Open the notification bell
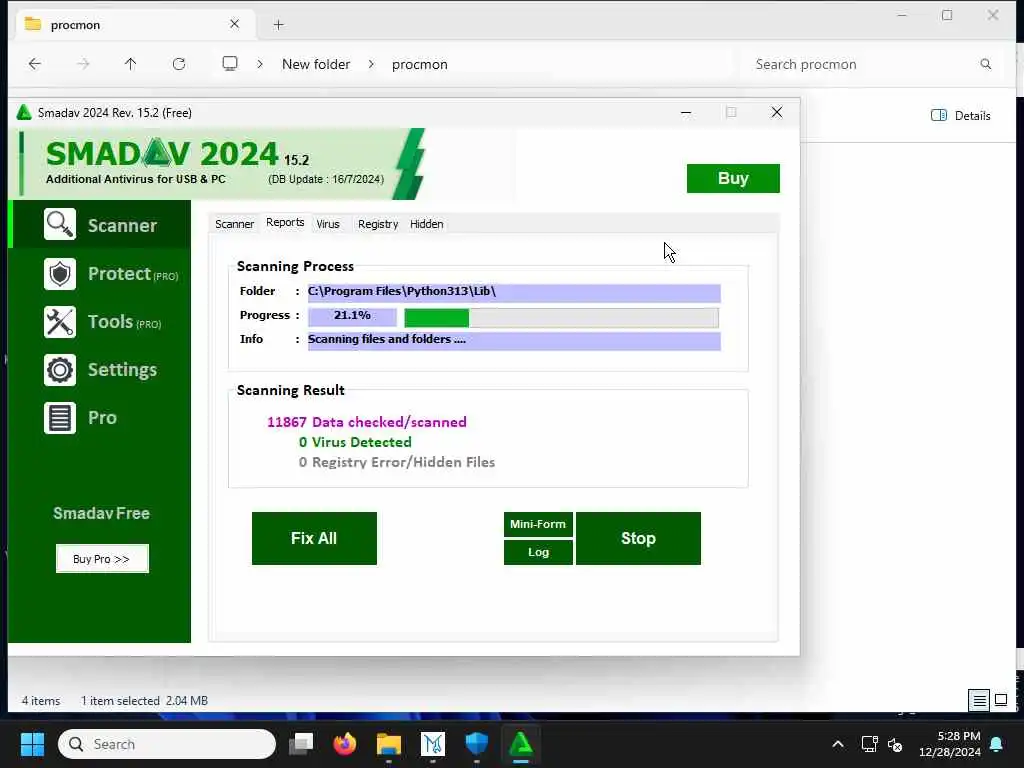Screen dimensions: 1024x768 (997, 744)
